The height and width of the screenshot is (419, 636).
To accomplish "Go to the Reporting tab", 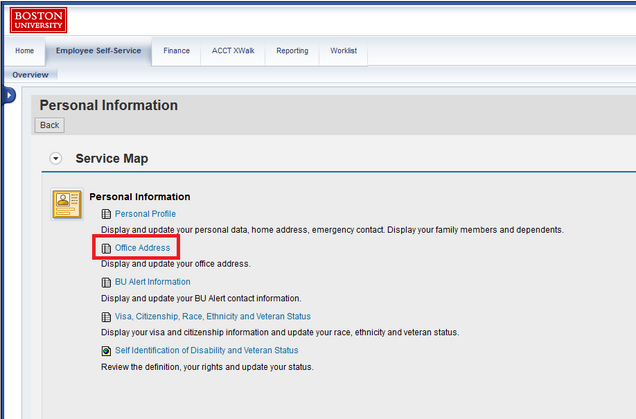I will pyautogui.click(x=292, y=51).
